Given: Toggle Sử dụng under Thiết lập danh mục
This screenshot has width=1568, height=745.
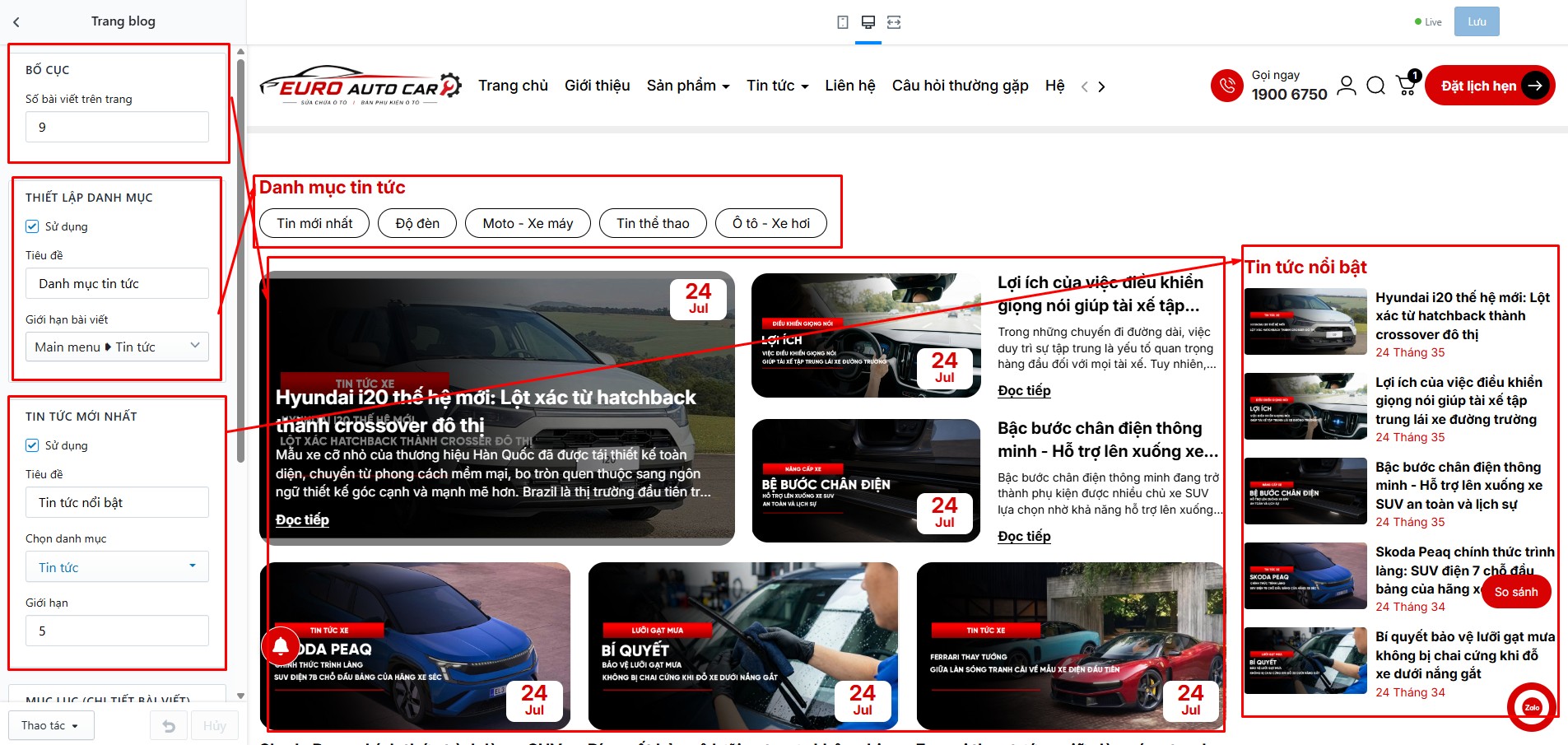Looking at the screenshot, I should 32,226.
